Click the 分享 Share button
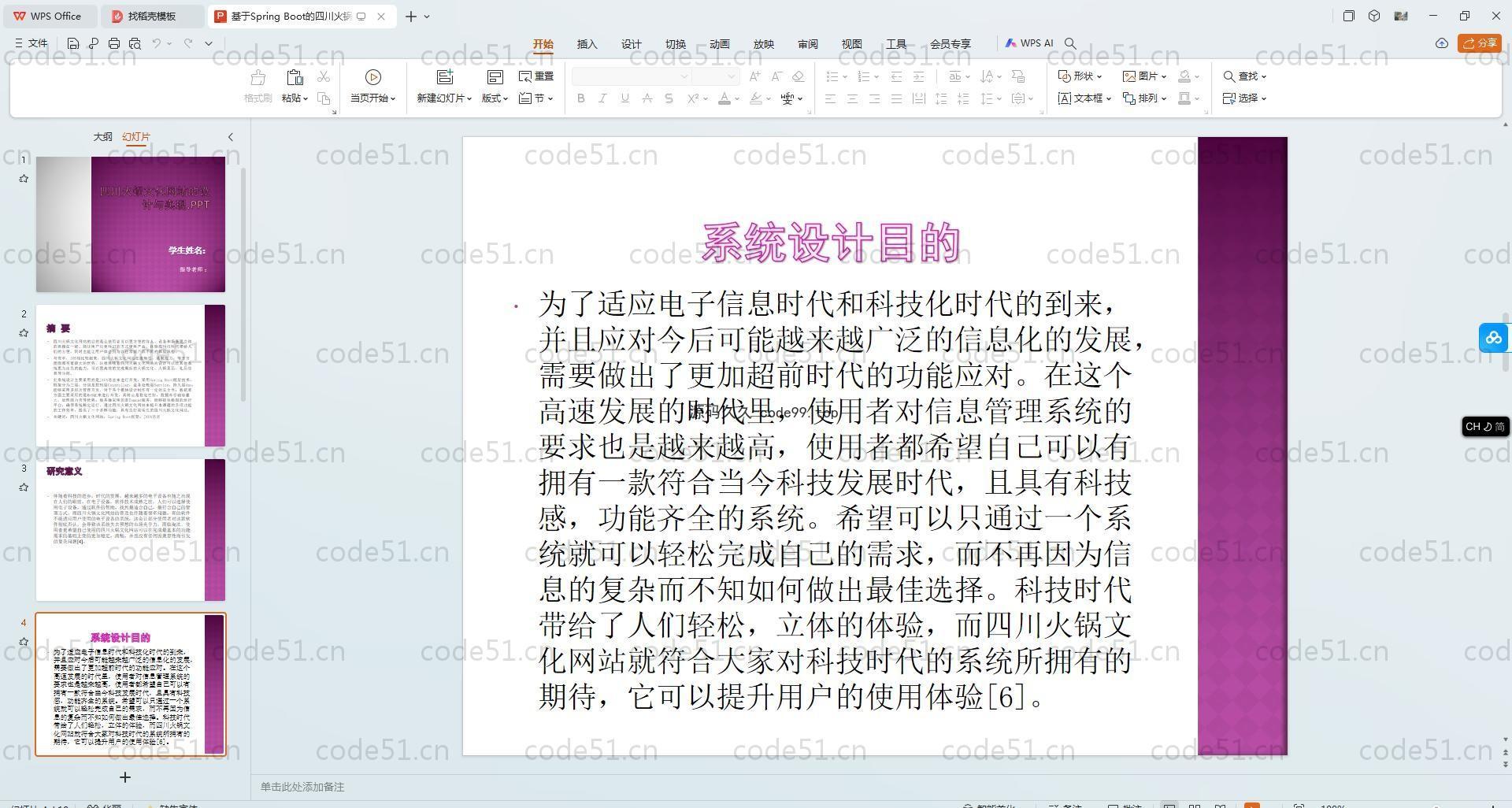Image resolution: width=1512 pixels, height=808 pixels. click(x=1480, y=43)
